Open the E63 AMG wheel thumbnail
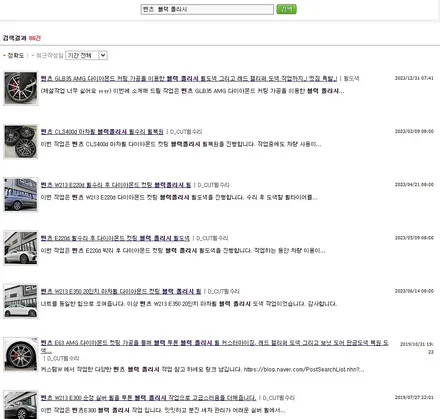Viewport: 440px width, 419px height. click(x=21, y=354)
